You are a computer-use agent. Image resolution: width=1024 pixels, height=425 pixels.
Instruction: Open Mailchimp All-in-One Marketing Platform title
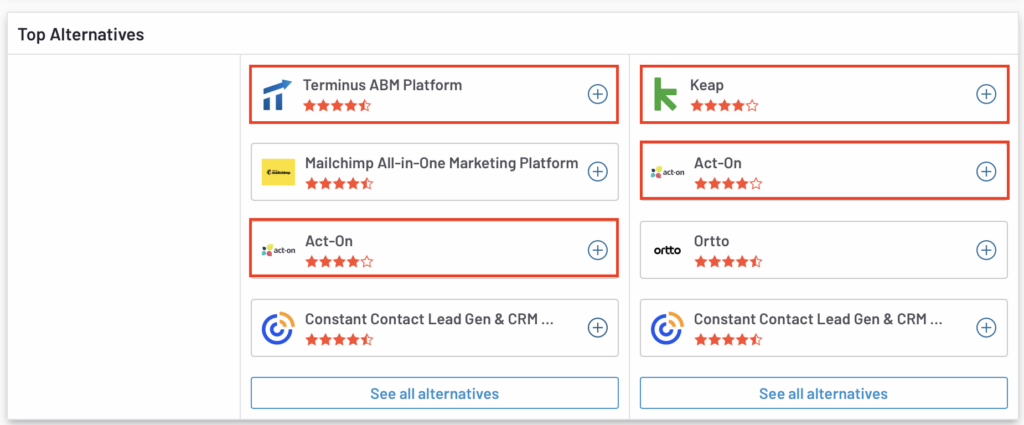click(x=441, y=163)
